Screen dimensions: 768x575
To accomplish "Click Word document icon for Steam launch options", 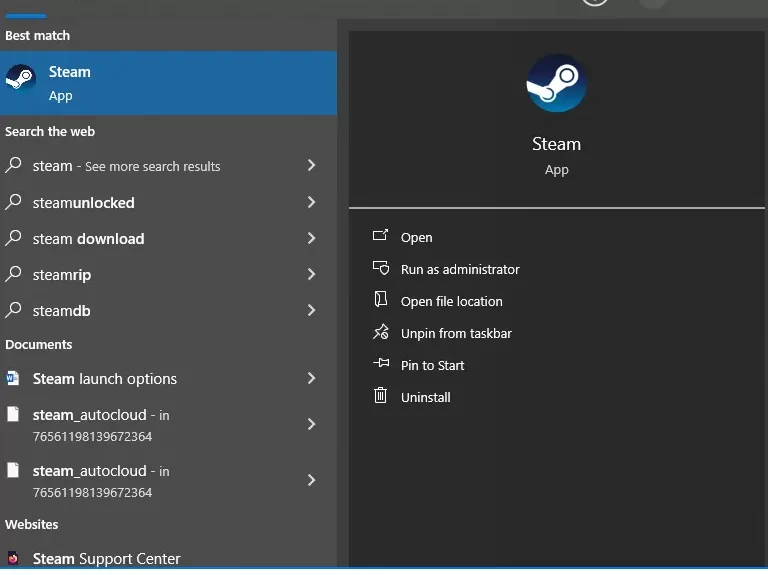I will click(13, 378).
